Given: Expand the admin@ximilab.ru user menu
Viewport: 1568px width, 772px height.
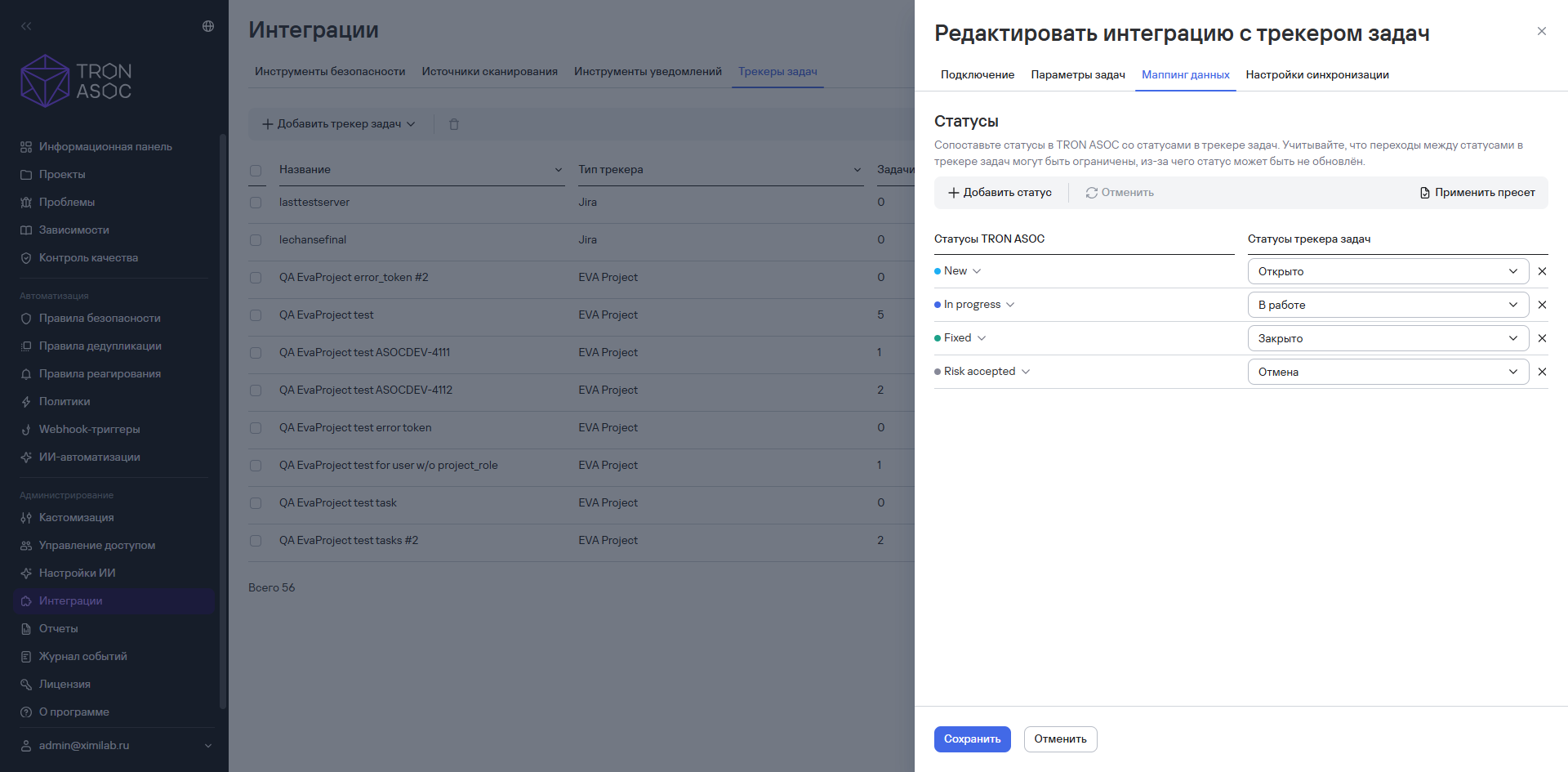Looking at the screenshot, I should click(116, 746).
